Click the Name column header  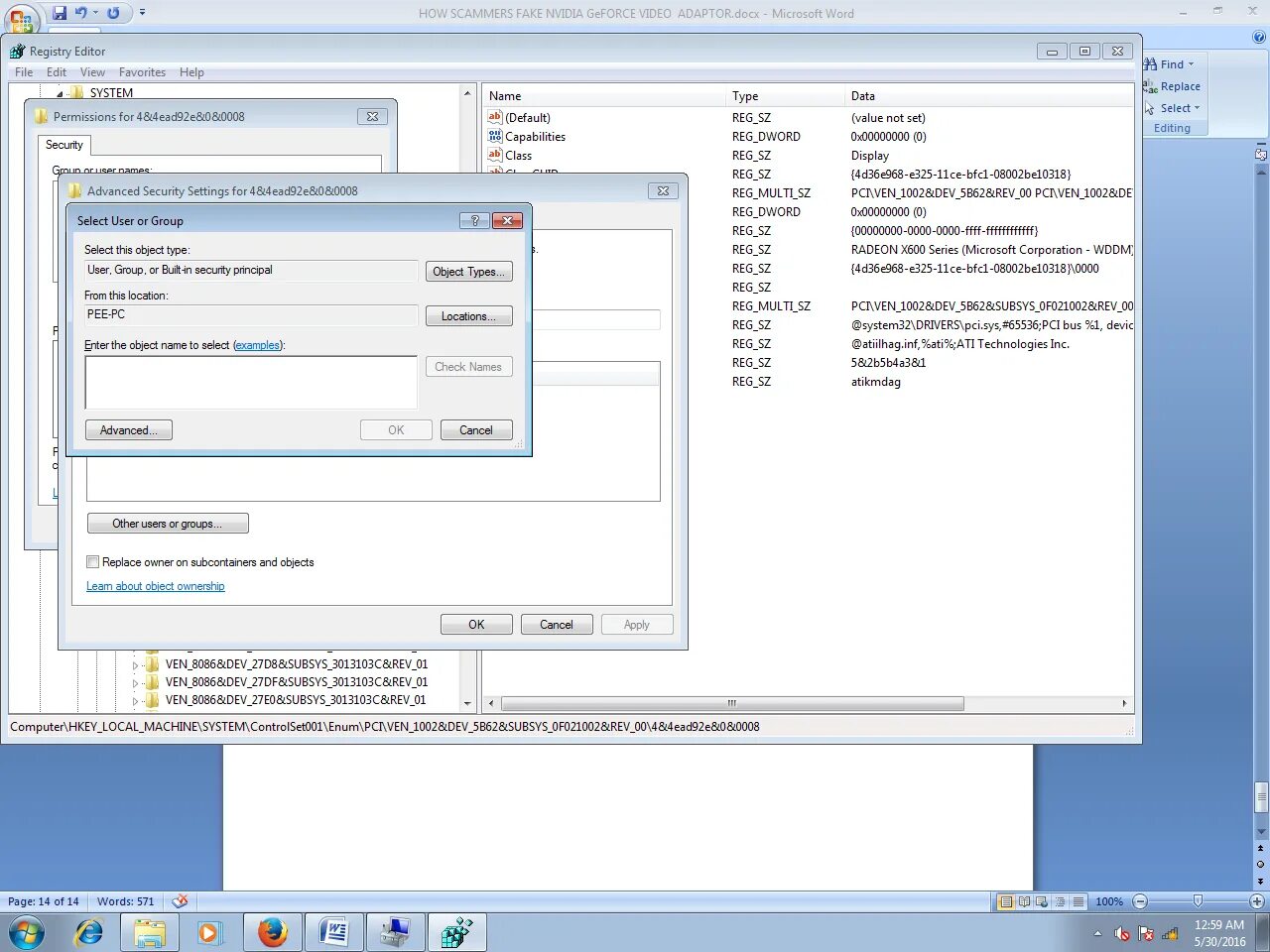point(605,96)
